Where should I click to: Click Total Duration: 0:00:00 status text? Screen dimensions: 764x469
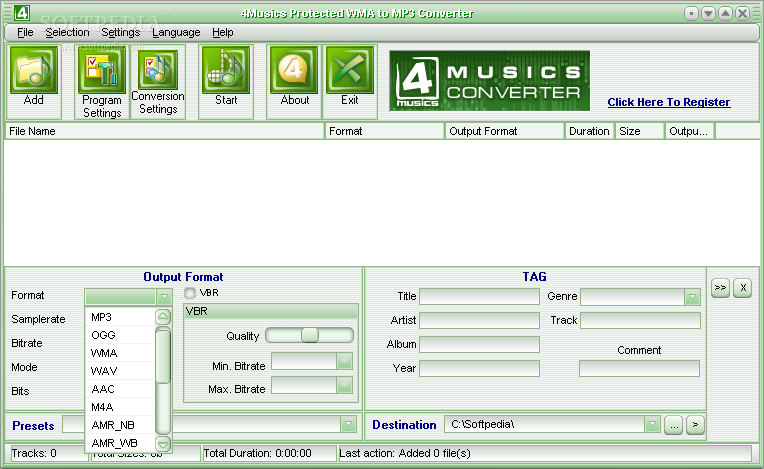pyautogui.click(x=257, y=453)
